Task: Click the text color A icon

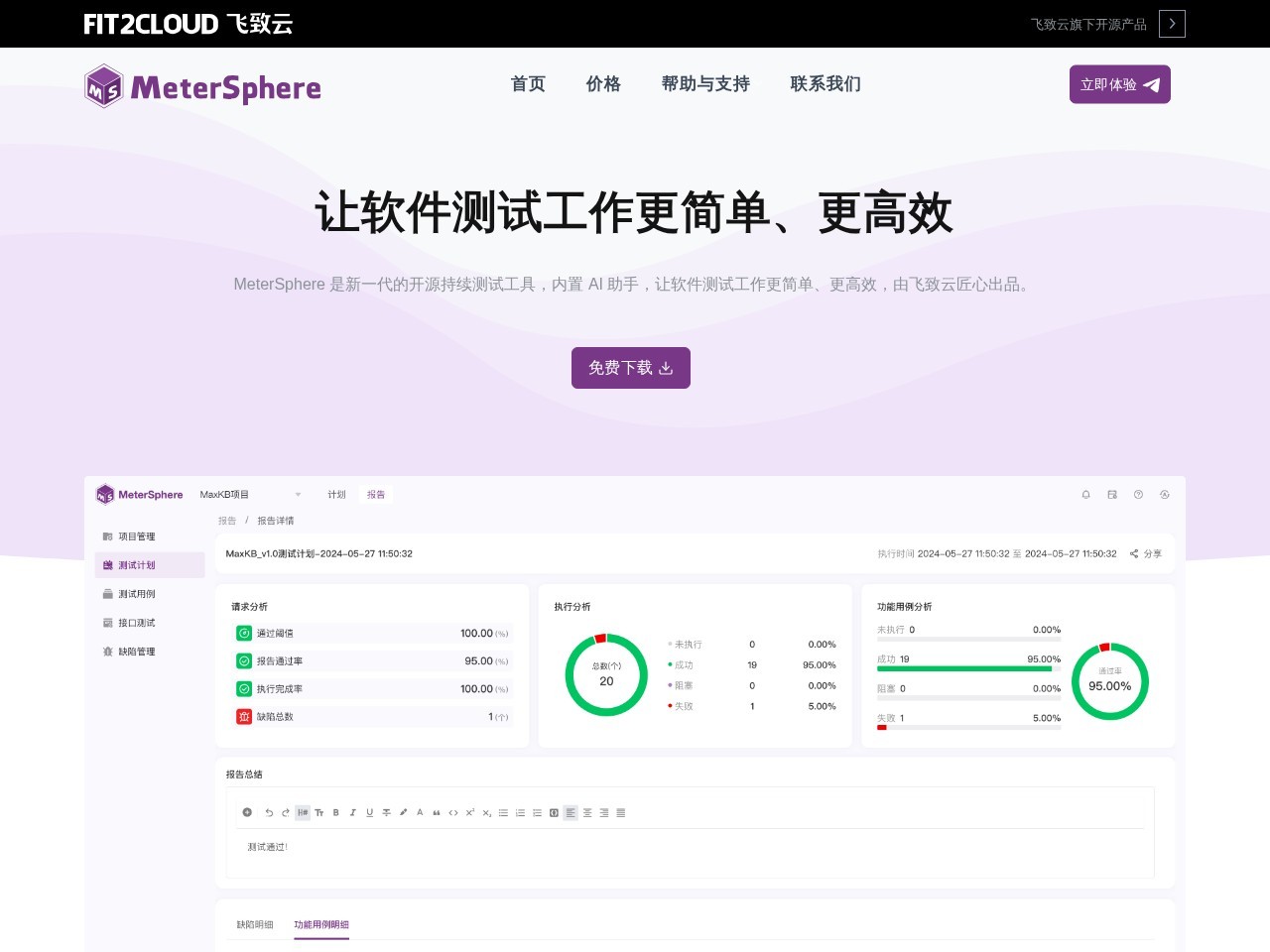Action: pyautogui.click(x=420, y=812)
